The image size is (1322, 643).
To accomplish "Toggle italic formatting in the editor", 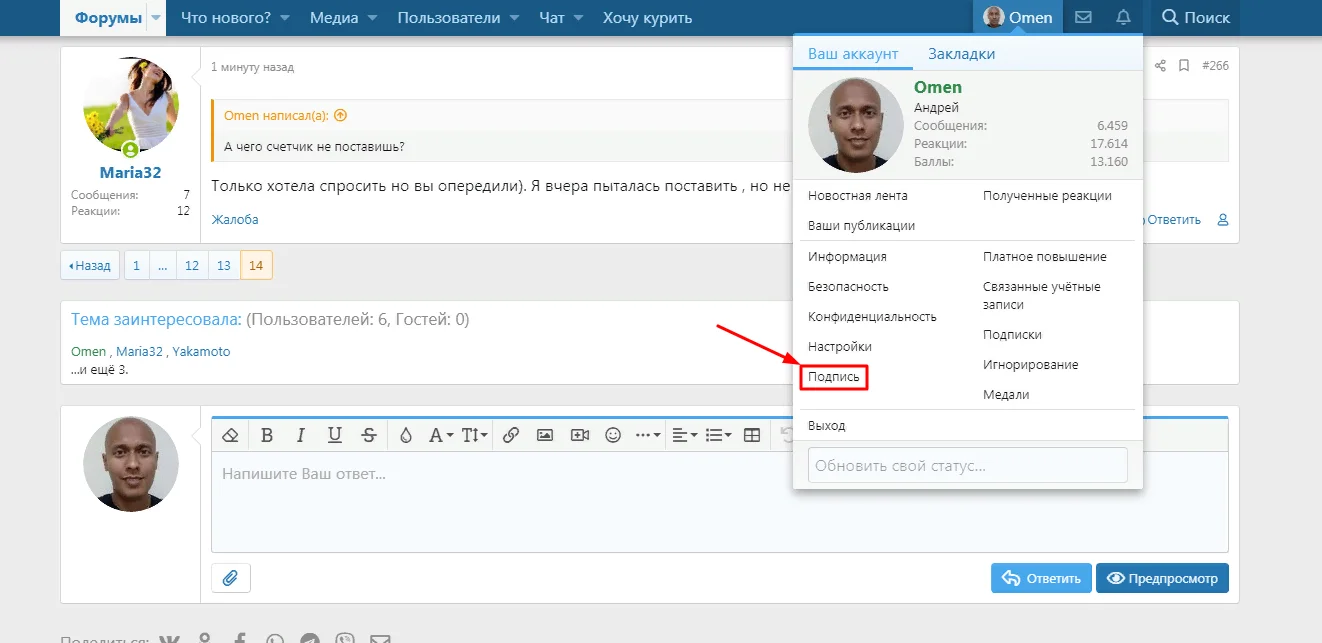I will tap(300, 435).
